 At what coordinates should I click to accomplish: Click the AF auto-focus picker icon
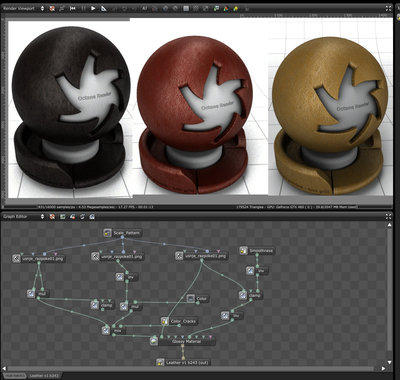(145, 9)
